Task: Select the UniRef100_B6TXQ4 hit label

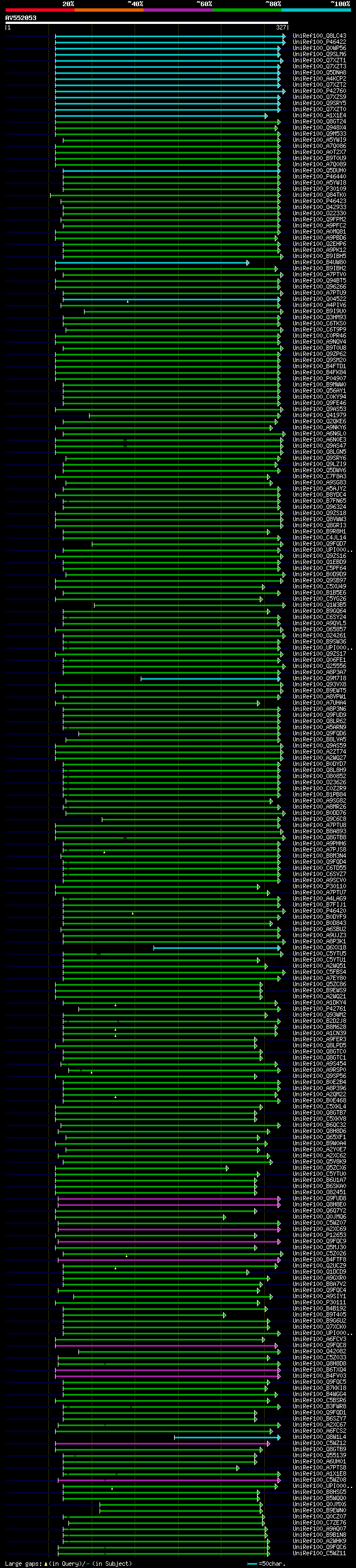Action: (x=319, y=1369)
